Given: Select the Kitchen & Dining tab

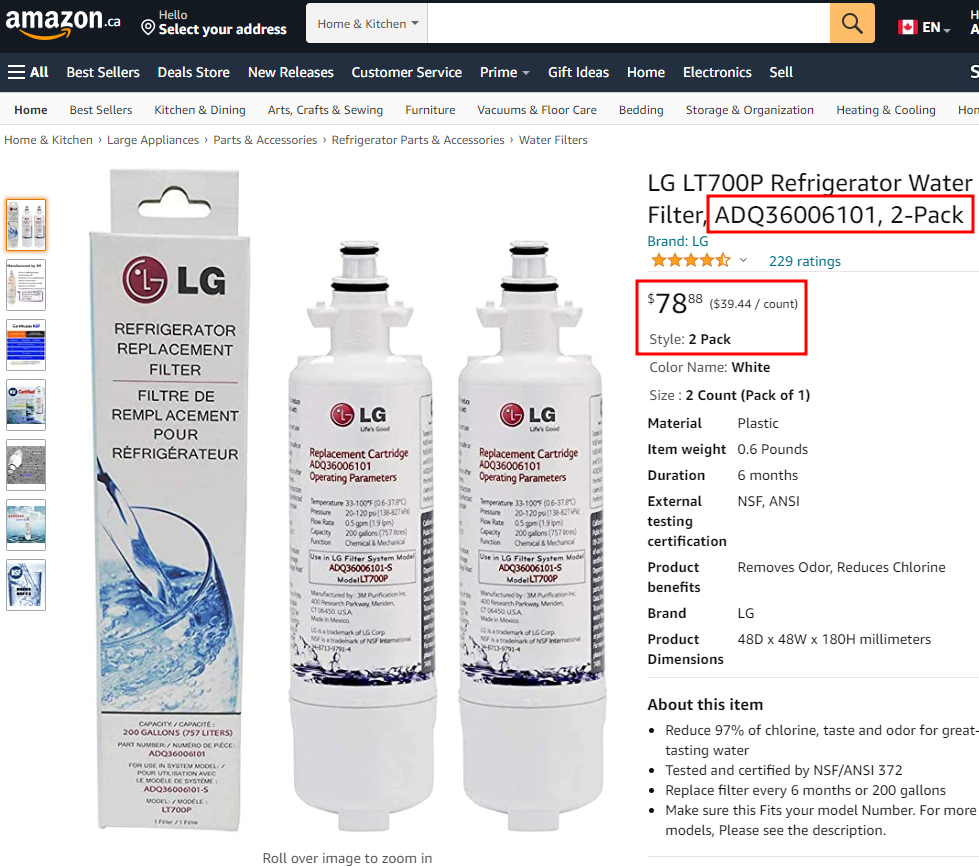Looking at the screenshot, I should [200, 110].
